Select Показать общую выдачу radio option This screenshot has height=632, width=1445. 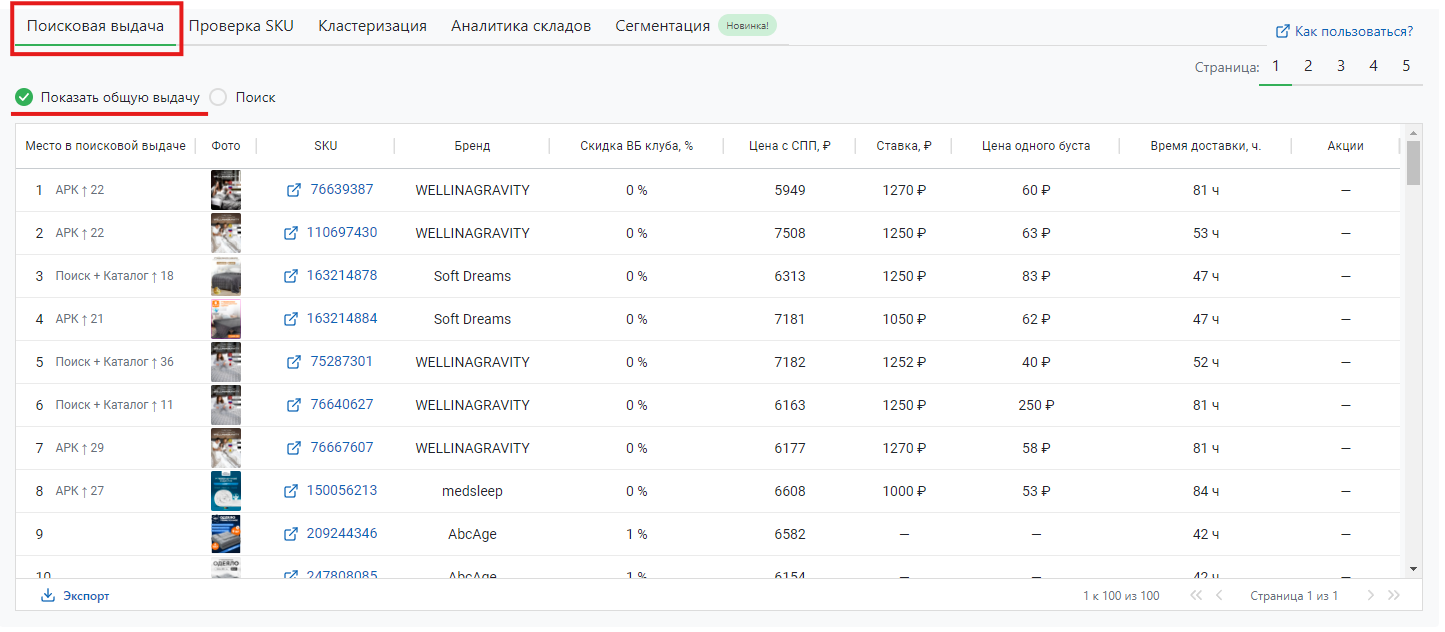point(24,97)
